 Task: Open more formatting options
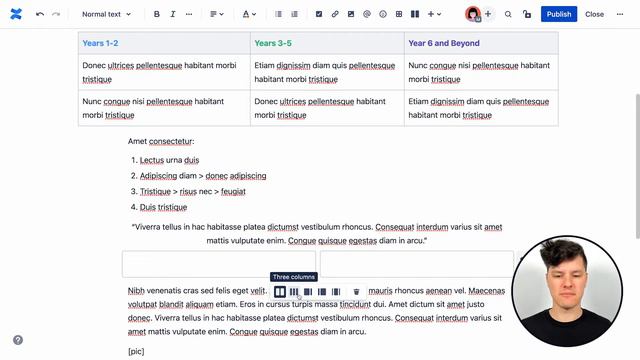189,14
